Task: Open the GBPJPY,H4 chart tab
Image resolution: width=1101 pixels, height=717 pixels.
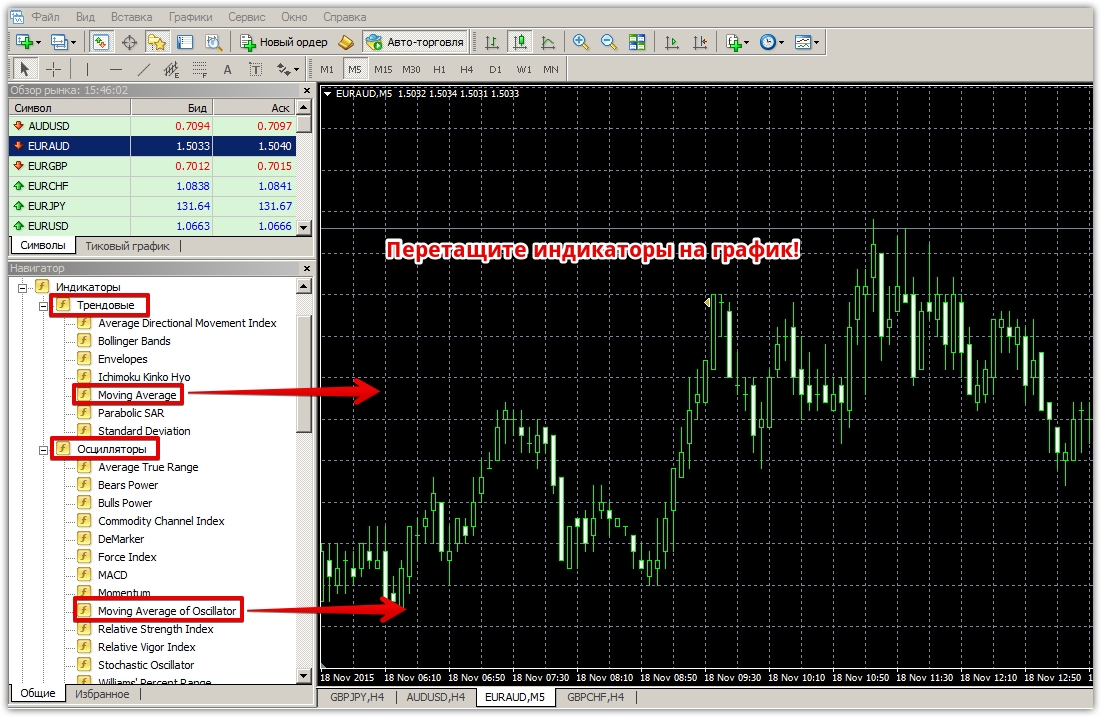Action: coord(357,697)
